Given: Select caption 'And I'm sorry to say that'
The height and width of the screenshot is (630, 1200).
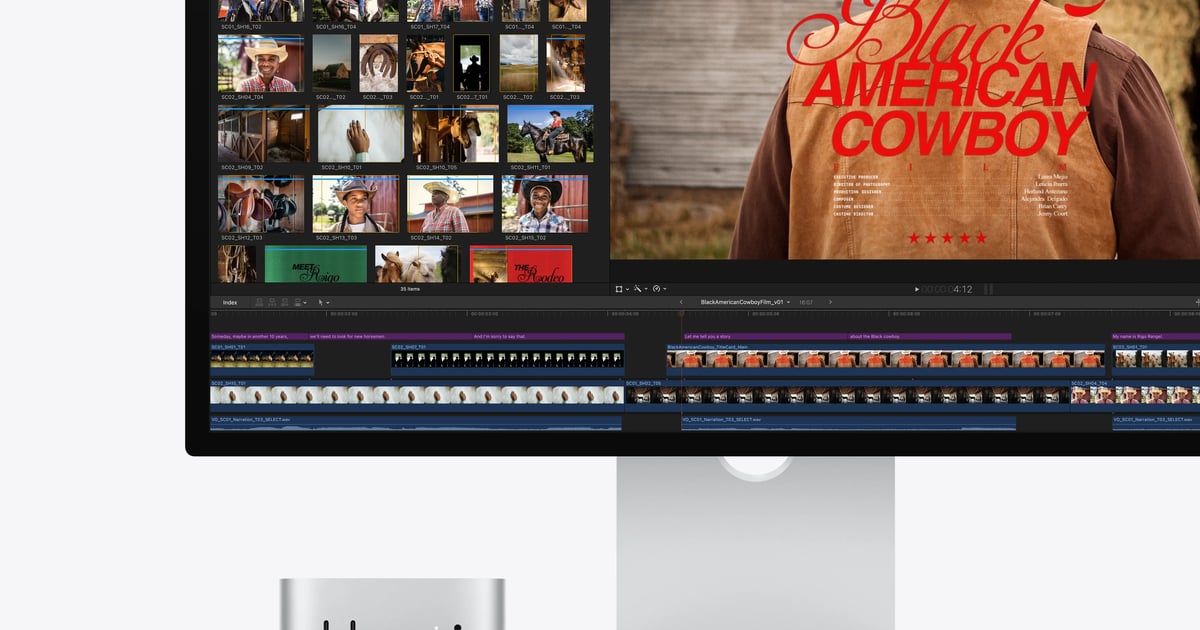Looking at the screenshot, I should (548, 337).
